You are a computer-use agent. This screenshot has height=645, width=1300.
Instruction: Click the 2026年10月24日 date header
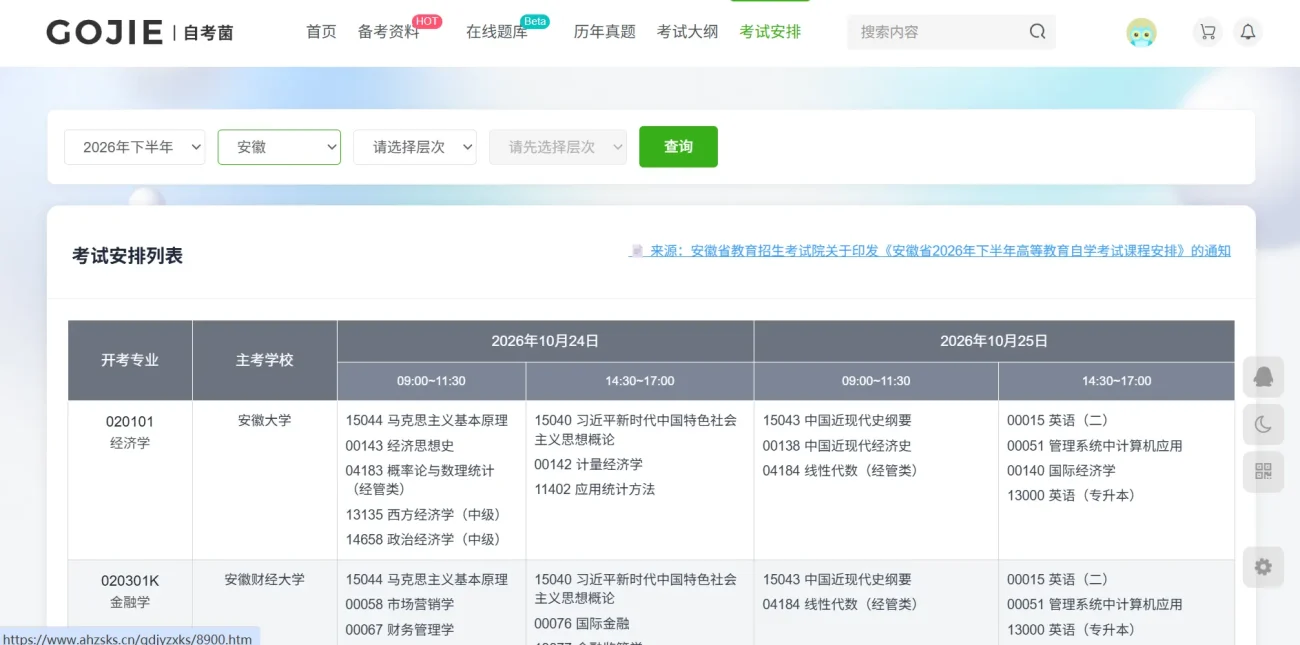(545, 341)
